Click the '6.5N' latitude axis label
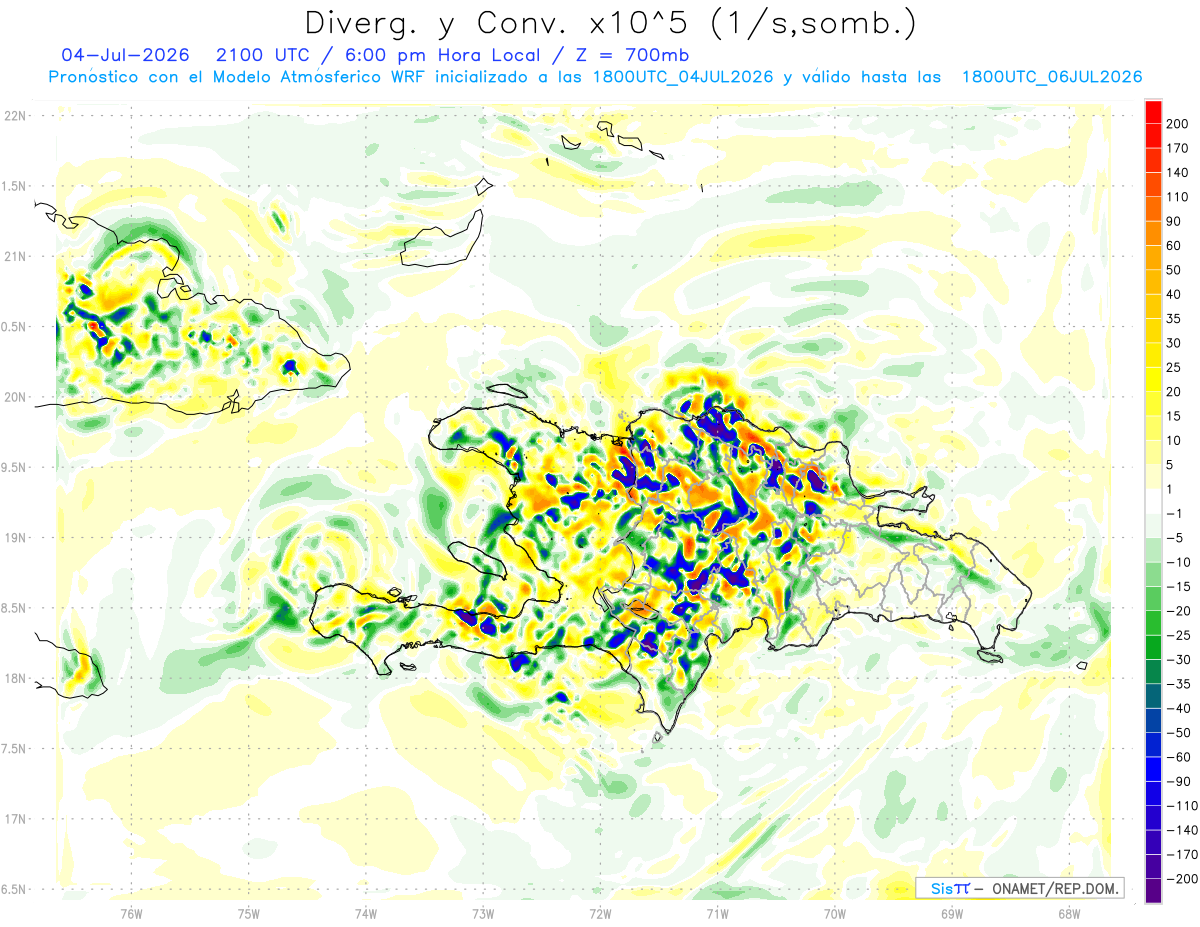1200x927 pixels. pyautogui.click(x=14, y=889)
